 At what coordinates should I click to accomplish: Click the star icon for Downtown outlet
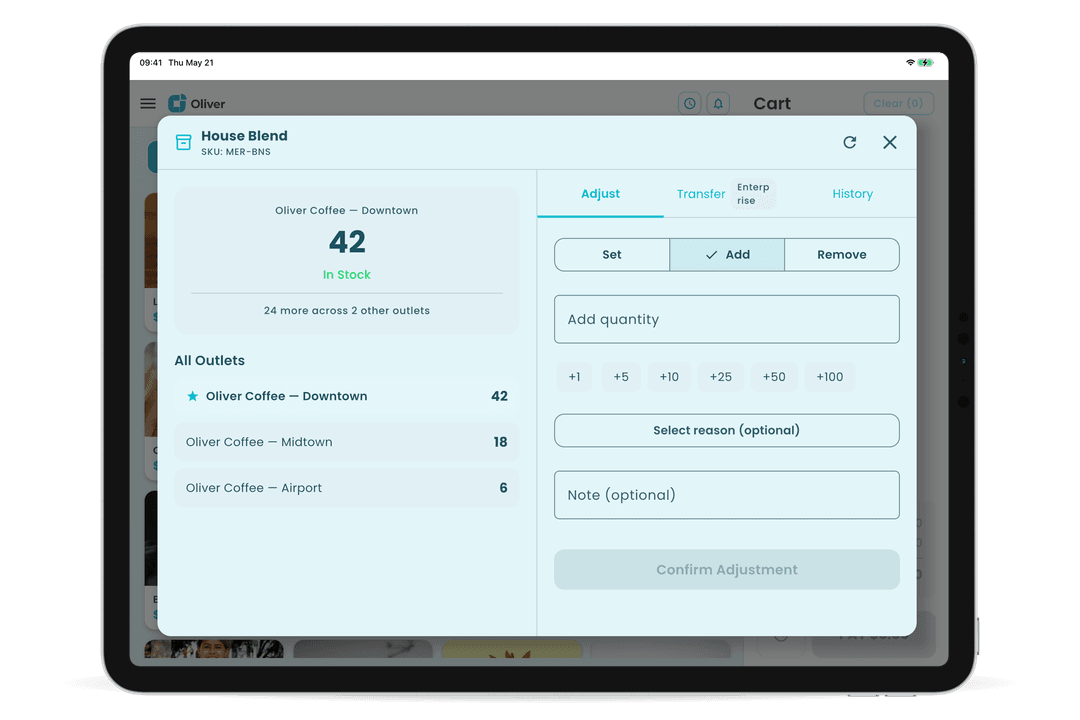coord(193,396)
